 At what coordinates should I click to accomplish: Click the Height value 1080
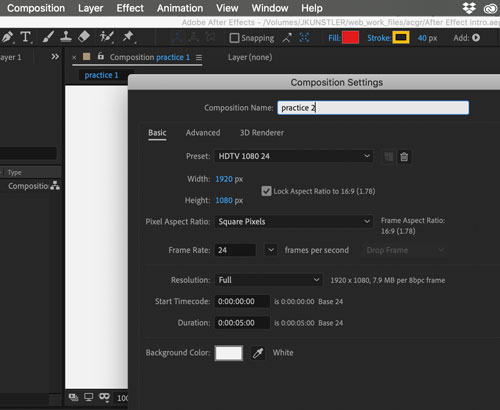(x=224, y=200)
